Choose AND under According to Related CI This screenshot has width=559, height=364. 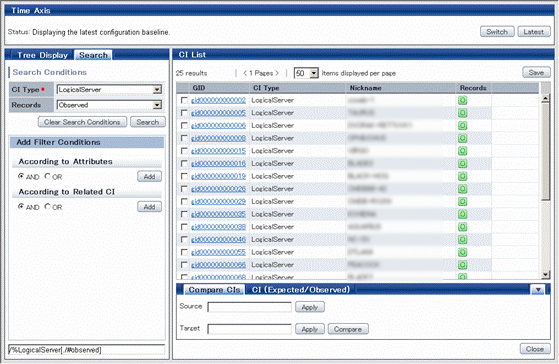point(21,206)
